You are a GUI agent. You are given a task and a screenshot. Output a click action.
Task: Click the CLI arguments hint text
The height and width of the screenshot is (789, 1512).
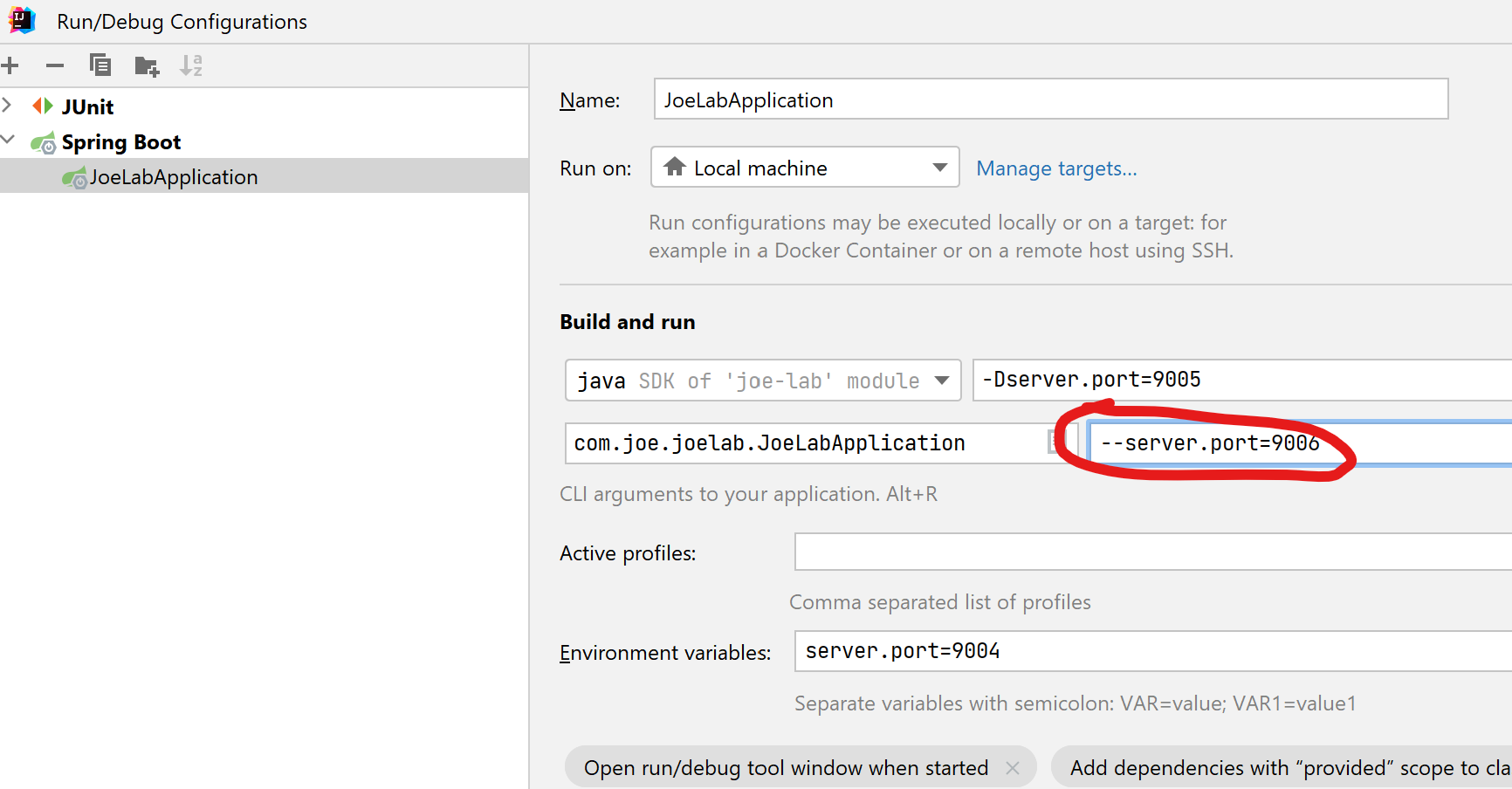(x=748, y=494)
